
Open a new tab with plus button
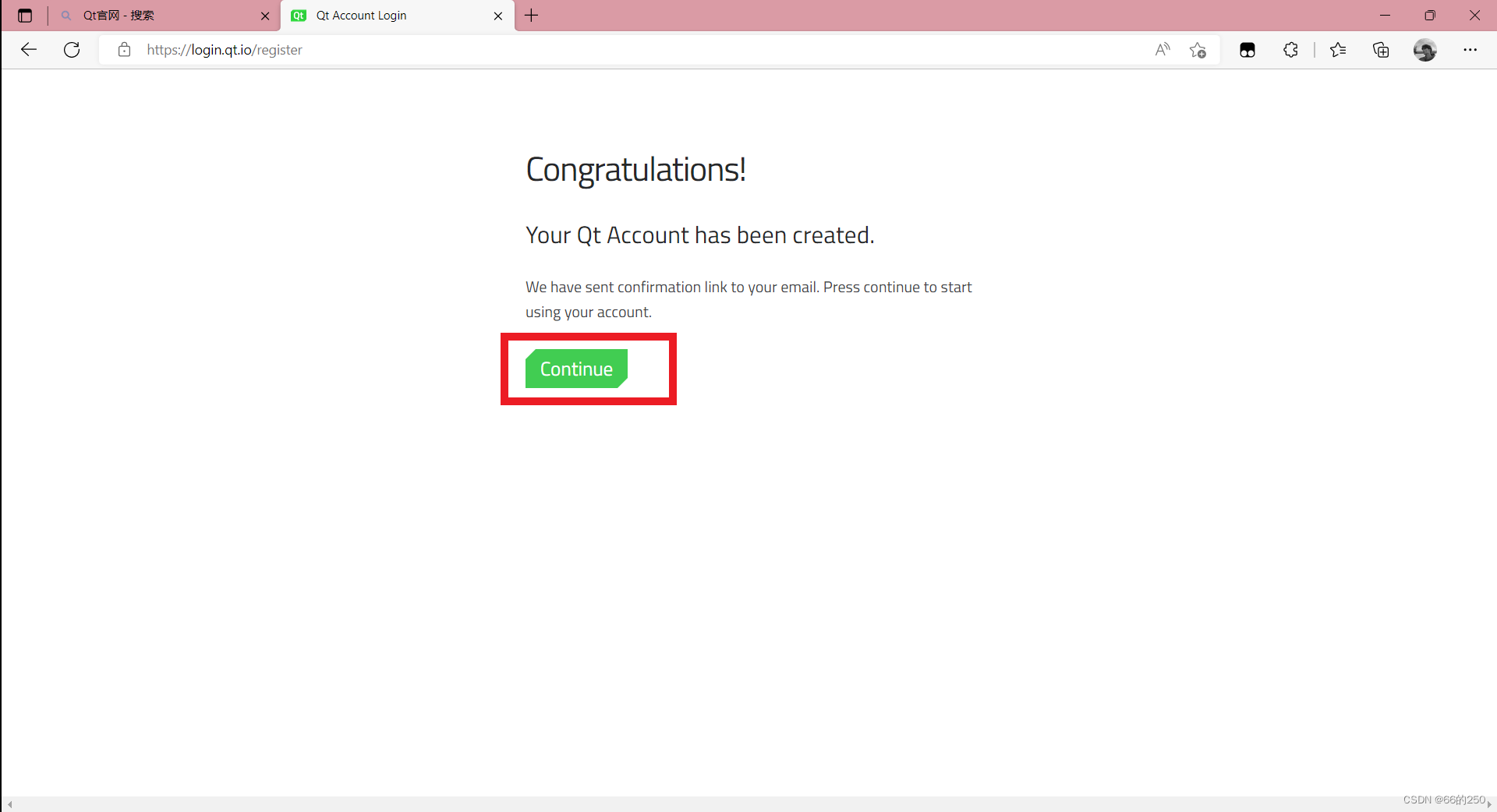[x=532, y=16]
